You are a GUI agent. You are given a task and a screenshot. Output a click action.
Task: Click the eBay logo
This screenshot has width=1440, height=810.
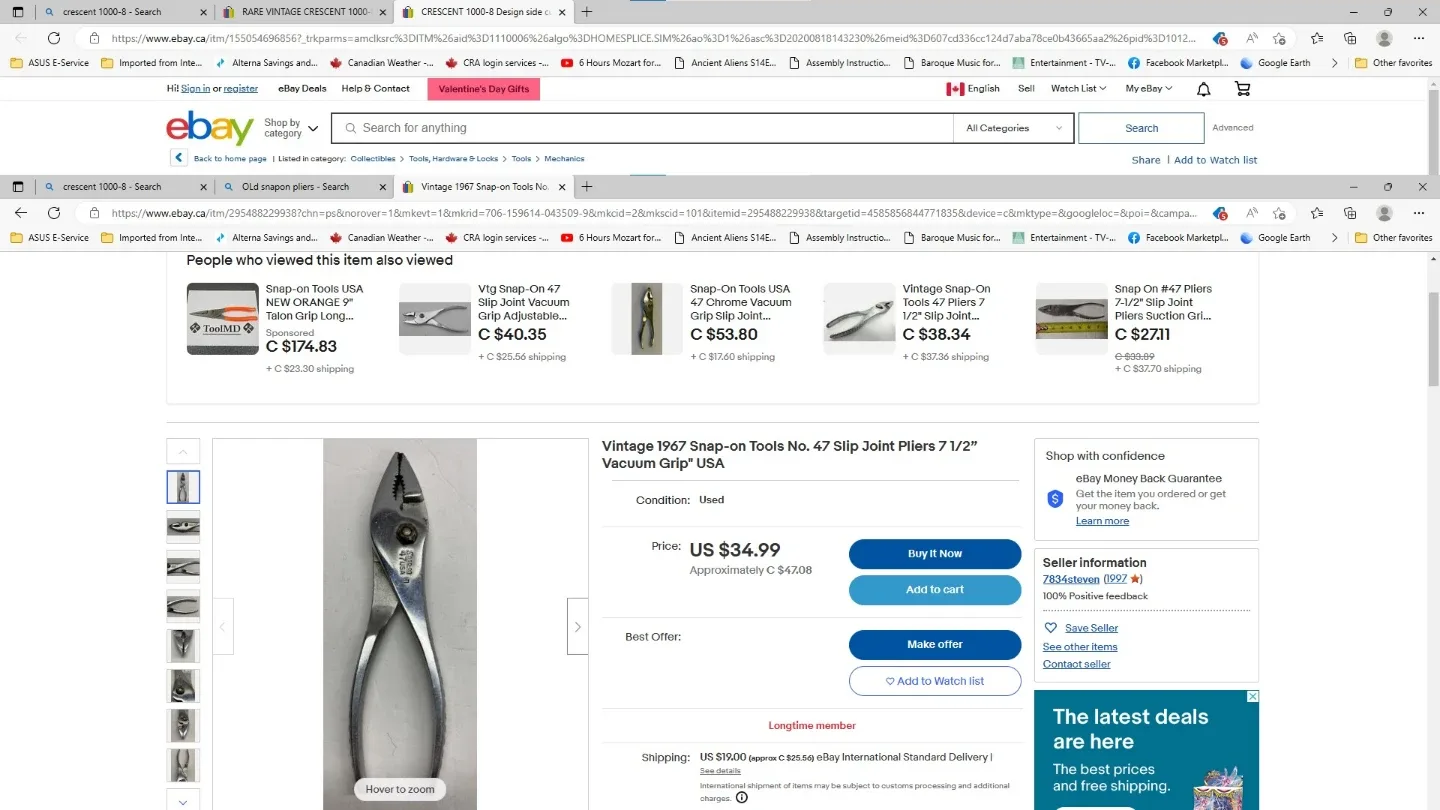pos(210,129)
